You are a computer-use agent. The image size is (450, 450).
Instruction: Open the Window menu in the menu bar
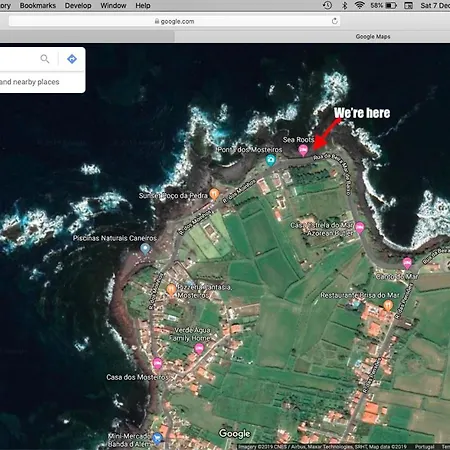coord(113,5)
